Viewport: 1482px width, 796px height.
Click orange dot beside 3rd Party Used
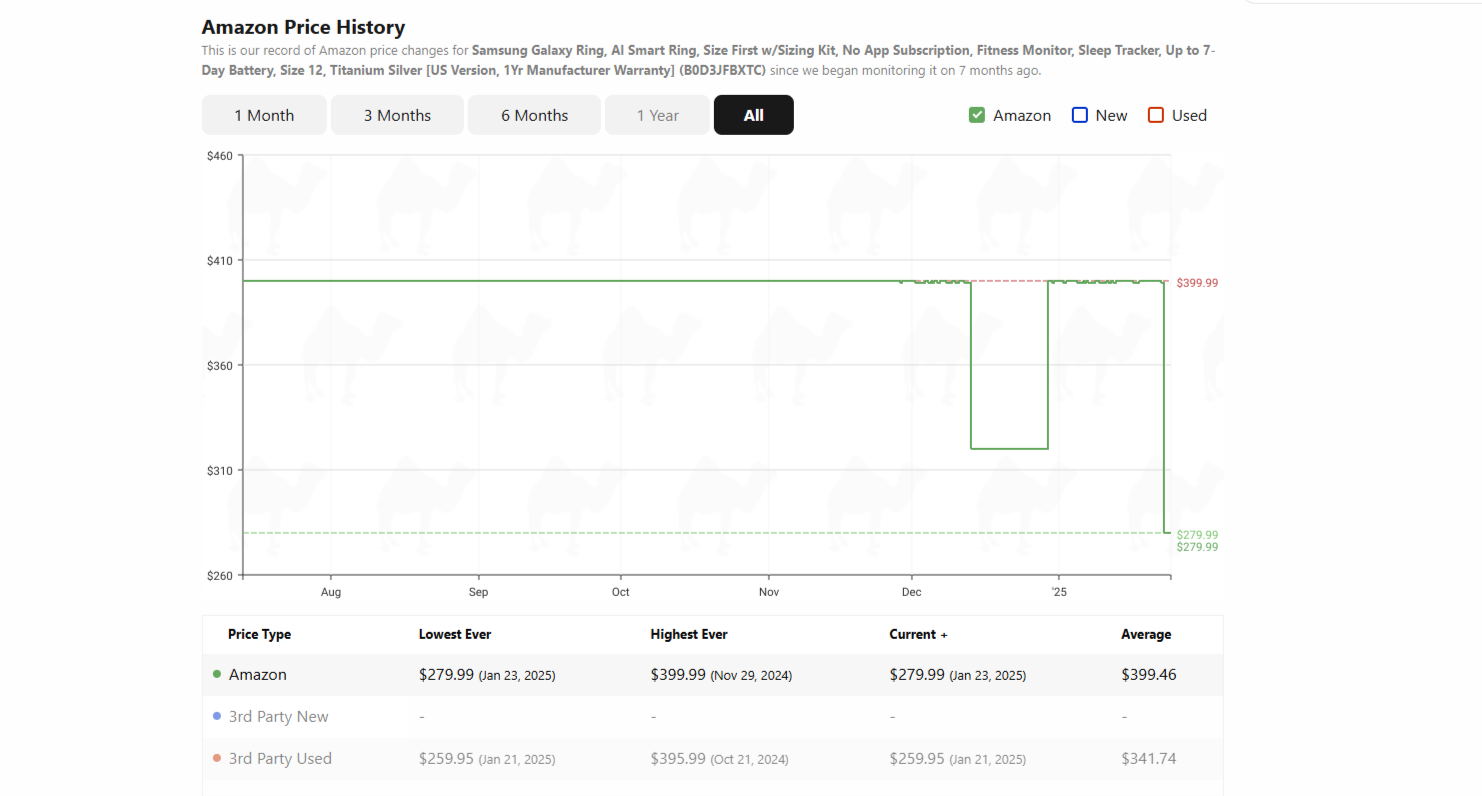point(217,758)
